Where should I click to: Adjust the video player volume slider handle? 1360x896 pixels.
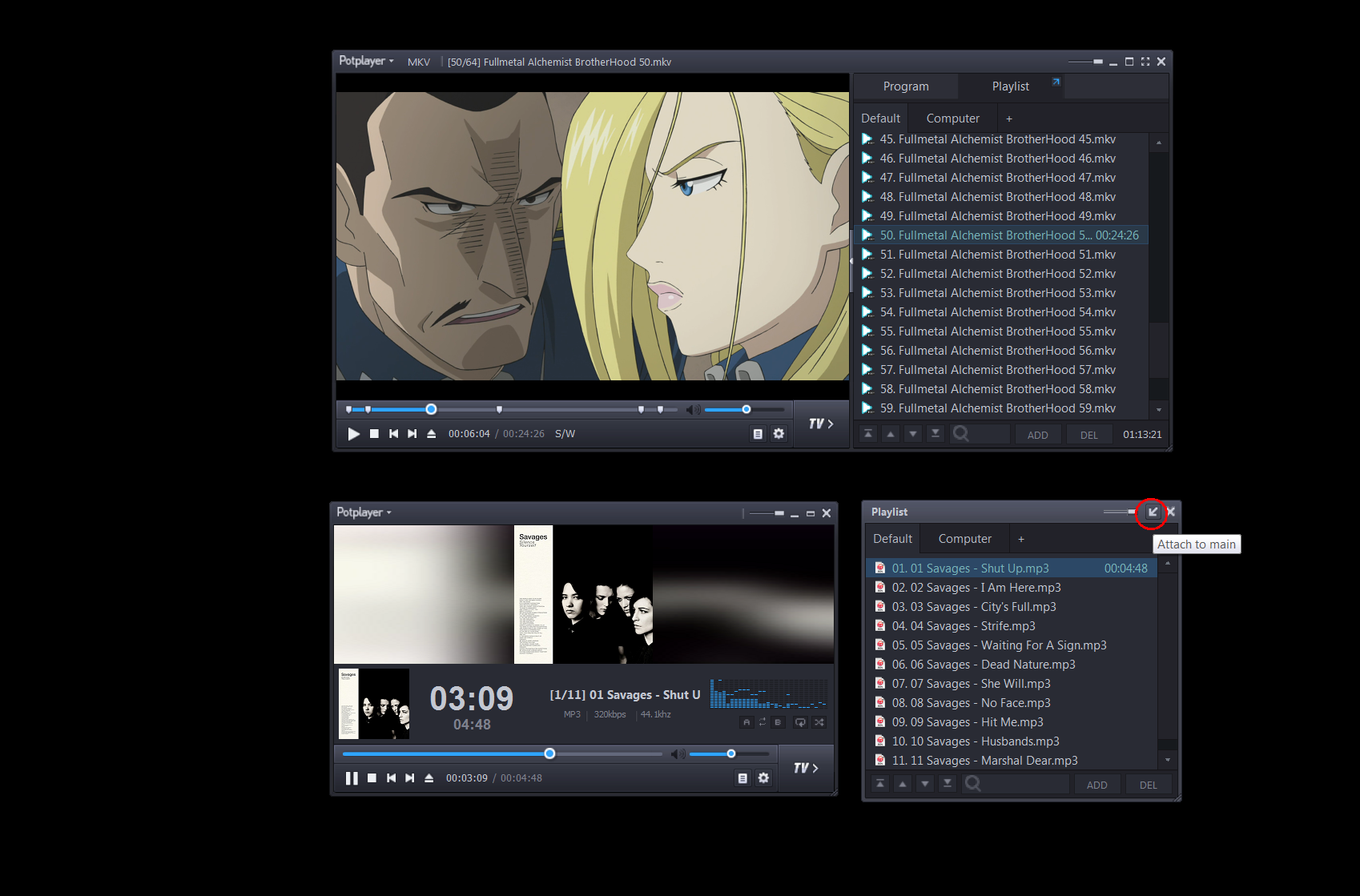[x=746, y=409]
